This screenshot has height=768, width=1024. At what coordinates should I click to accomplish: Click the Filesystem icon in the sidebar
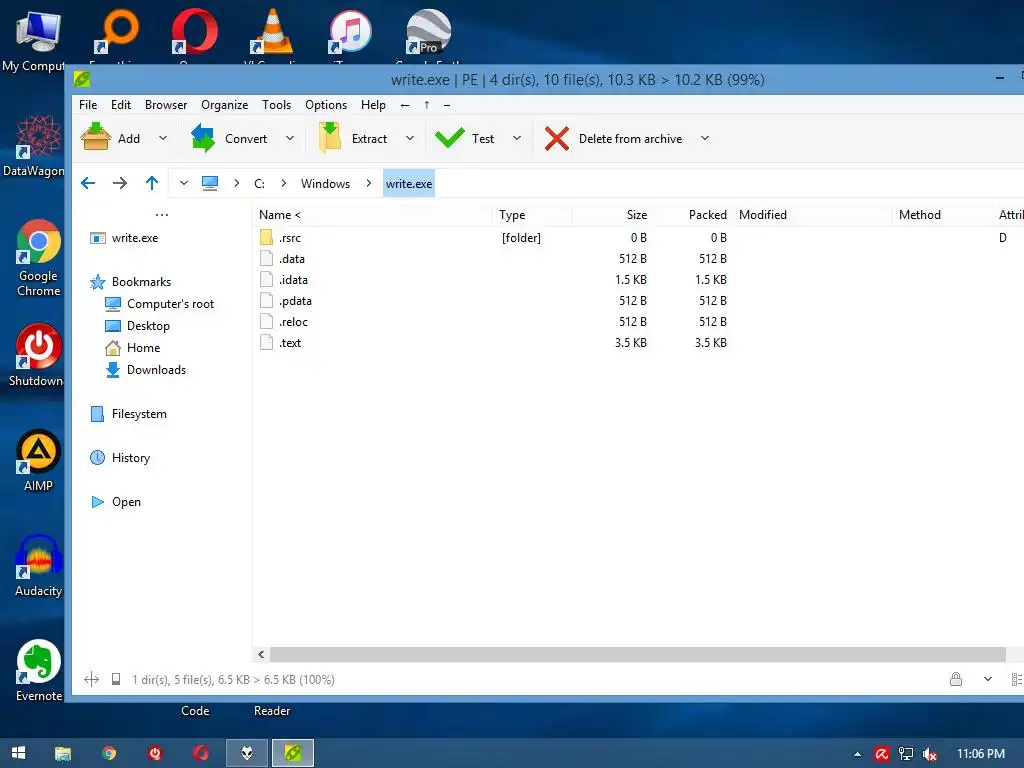click(x=97, y=414)
